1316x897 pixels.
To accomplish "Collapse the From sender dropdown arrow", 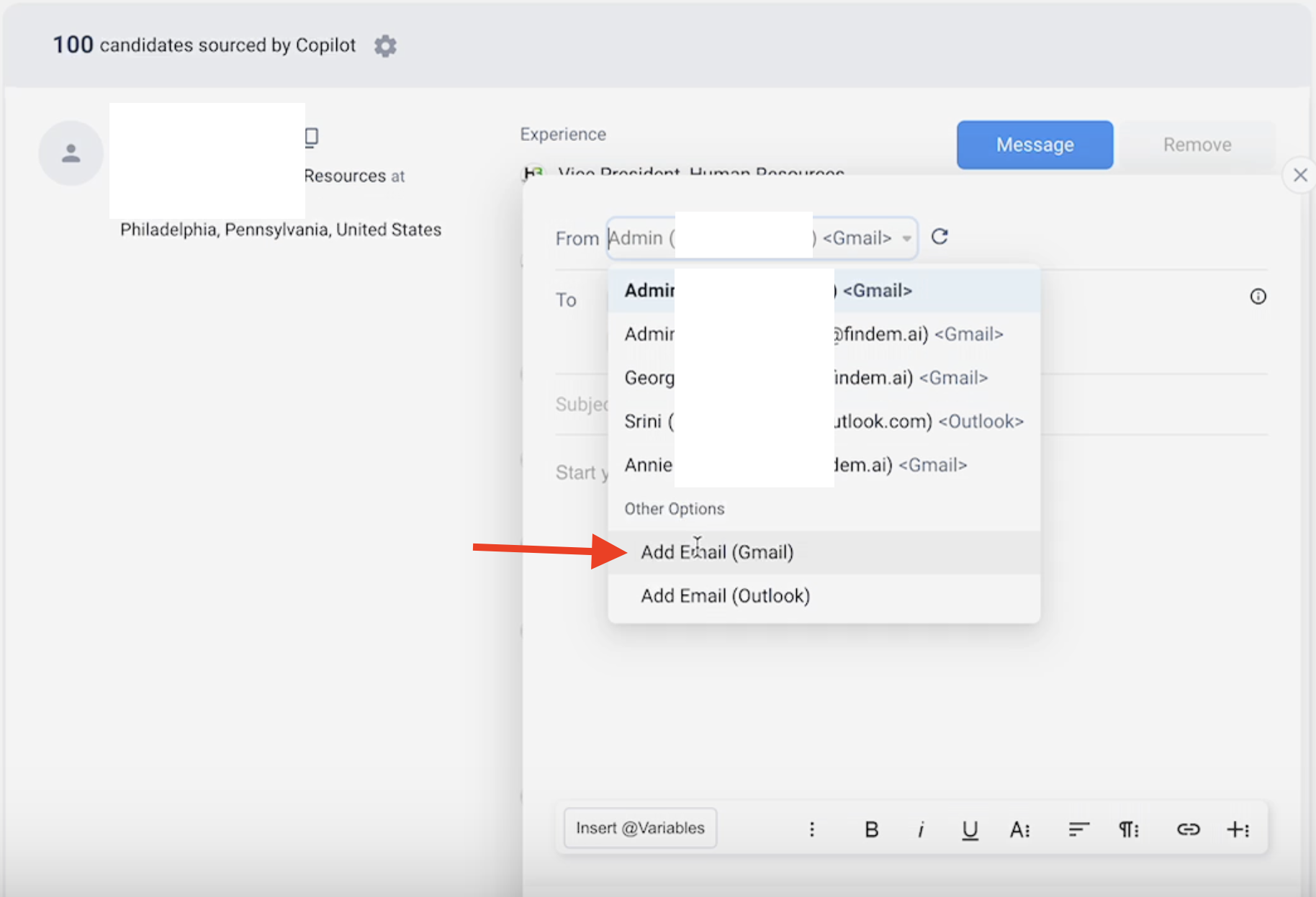I will coord(906,238).
